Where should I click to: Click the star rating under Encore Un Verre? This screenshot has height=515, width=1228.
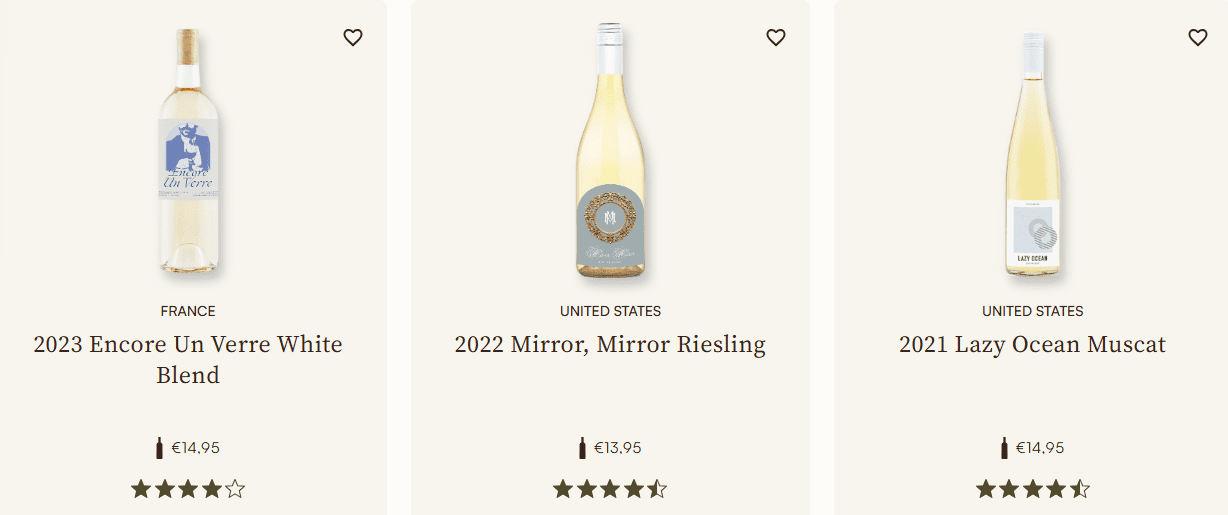[x=188, y=489]
